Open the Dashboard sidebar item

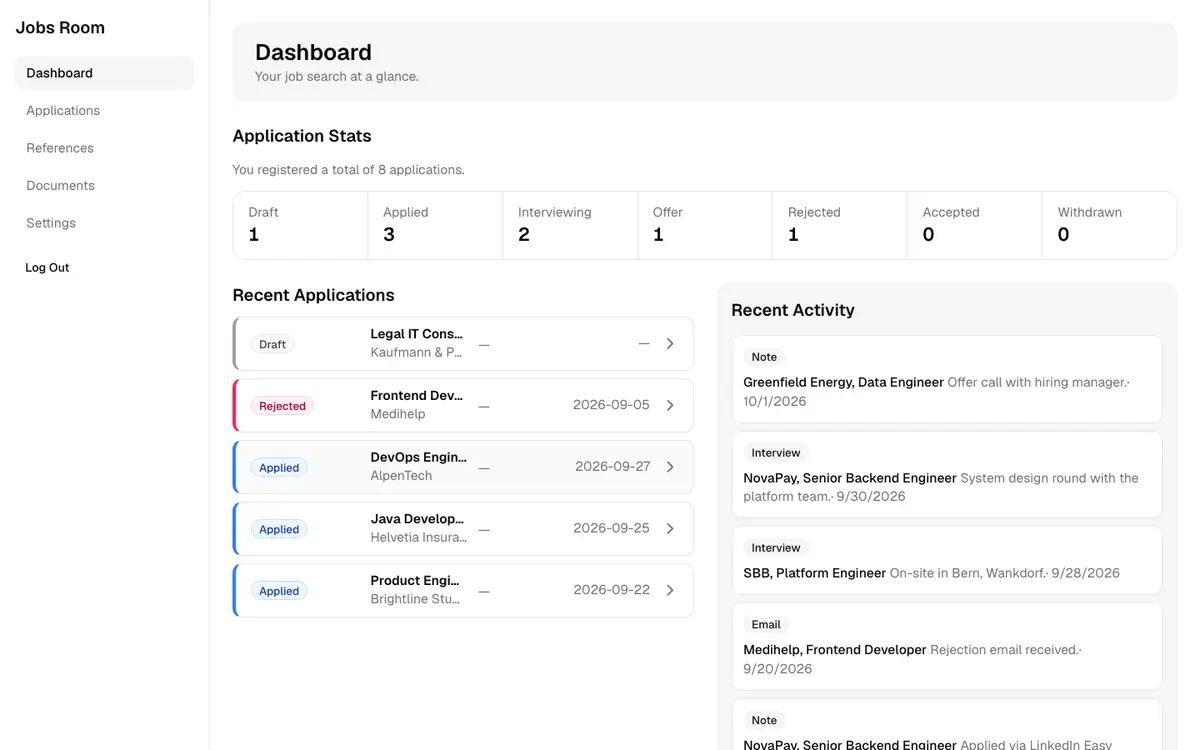pyautogui.click(x=104, y=73)
